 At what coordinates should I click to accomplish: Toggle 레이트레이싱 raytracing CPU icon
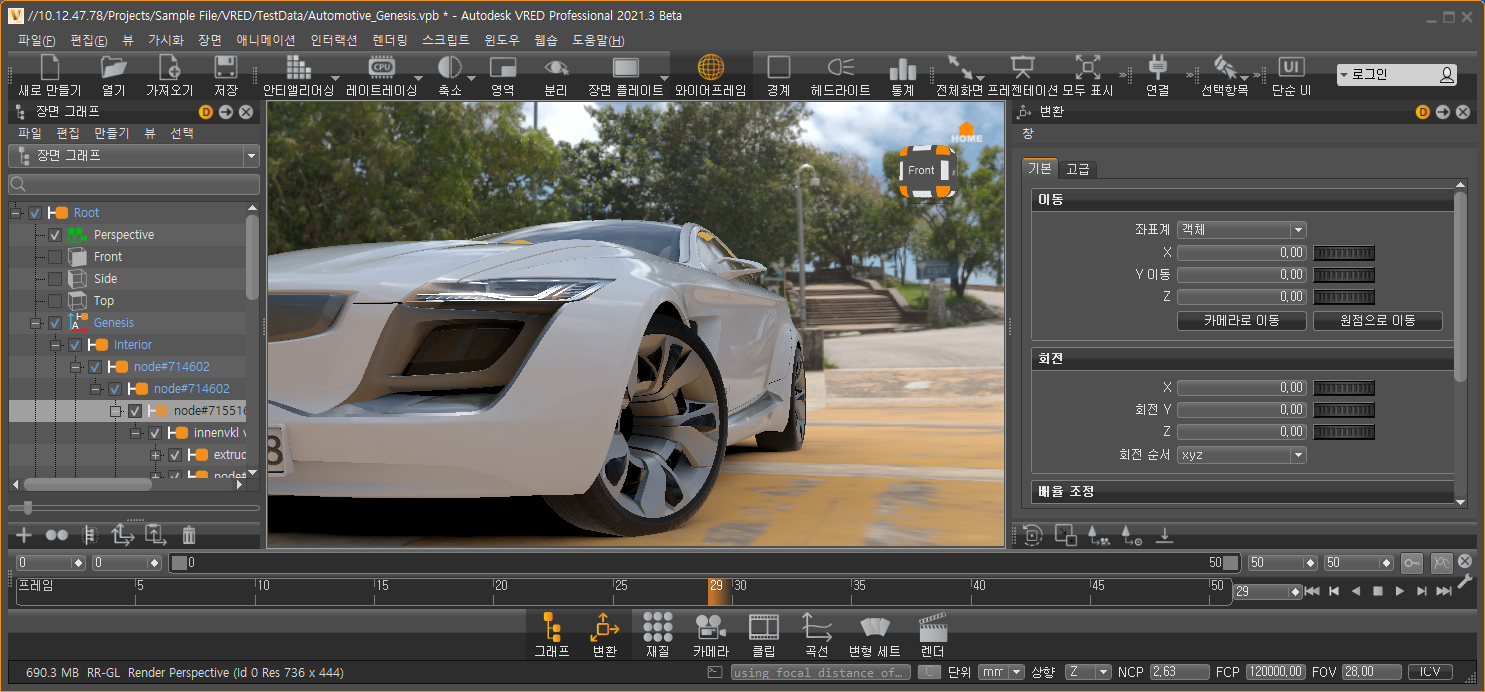pyautogui.click(x=381, y=68)
